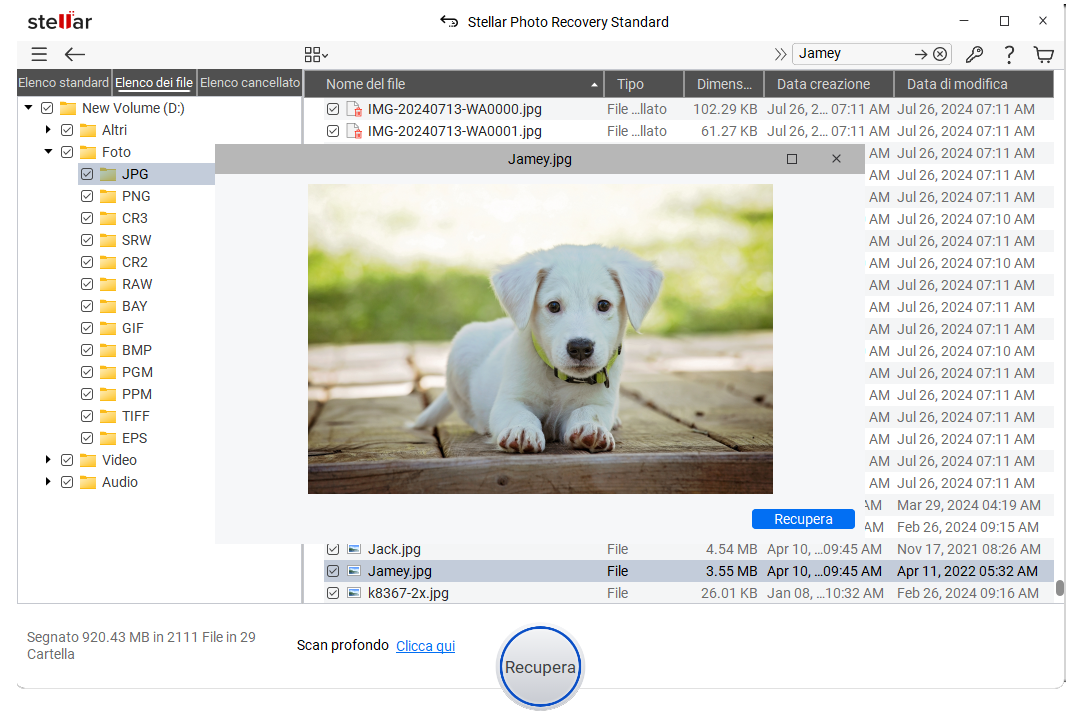
Task: Select the CR2 folder
Action: pyautogui.click(x=135, y=262)
